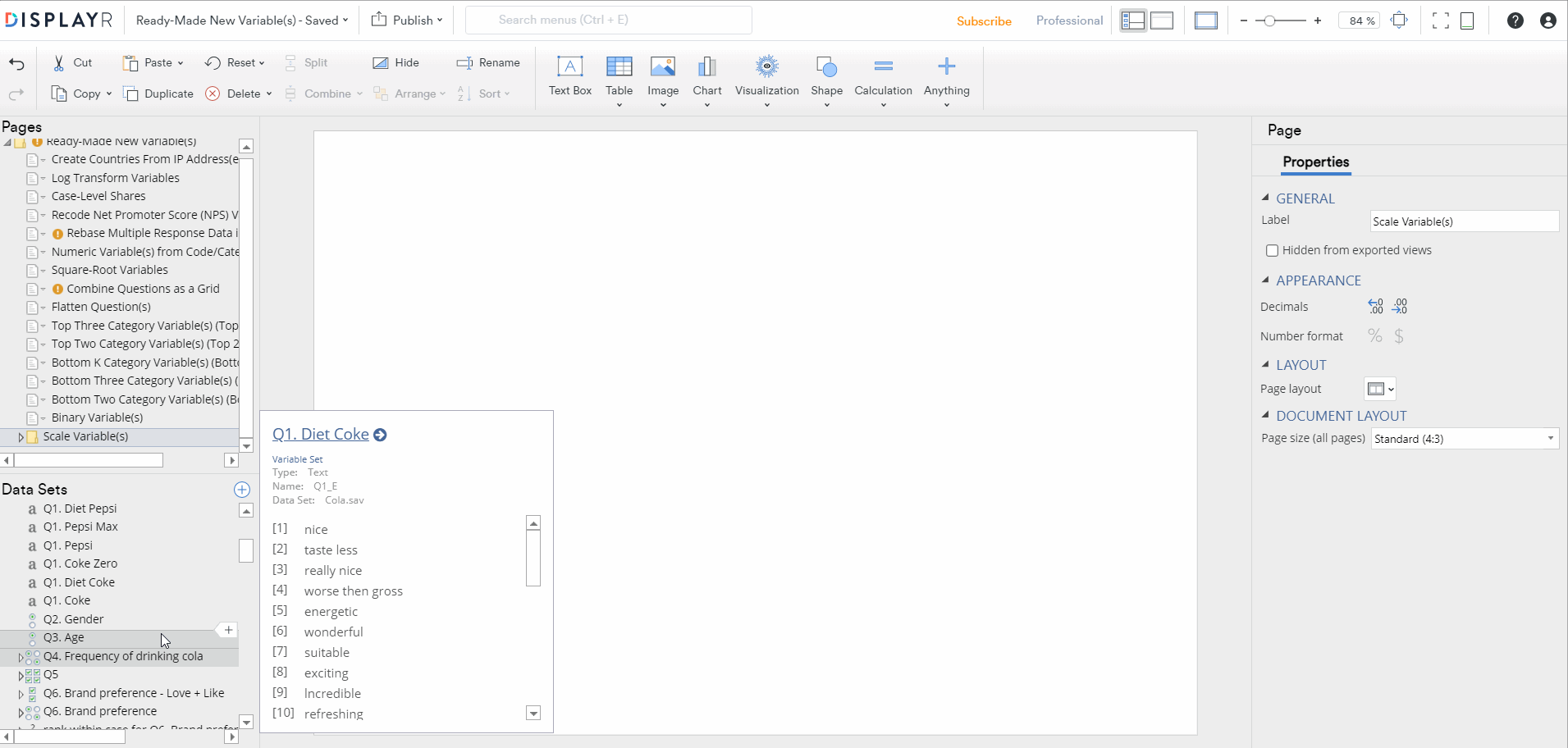Open the Page layout dropdown
Screen dimensions: 1568x748
(x=1380, y=389)
